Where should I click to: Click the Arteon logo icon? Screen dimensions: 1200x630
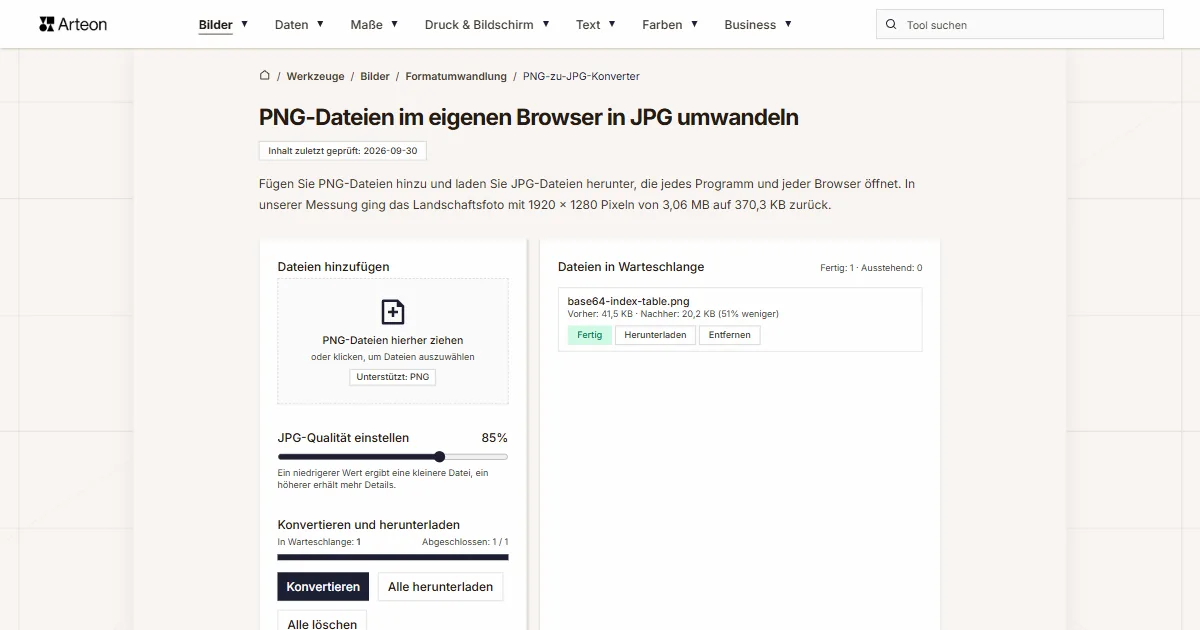point(47,24)
